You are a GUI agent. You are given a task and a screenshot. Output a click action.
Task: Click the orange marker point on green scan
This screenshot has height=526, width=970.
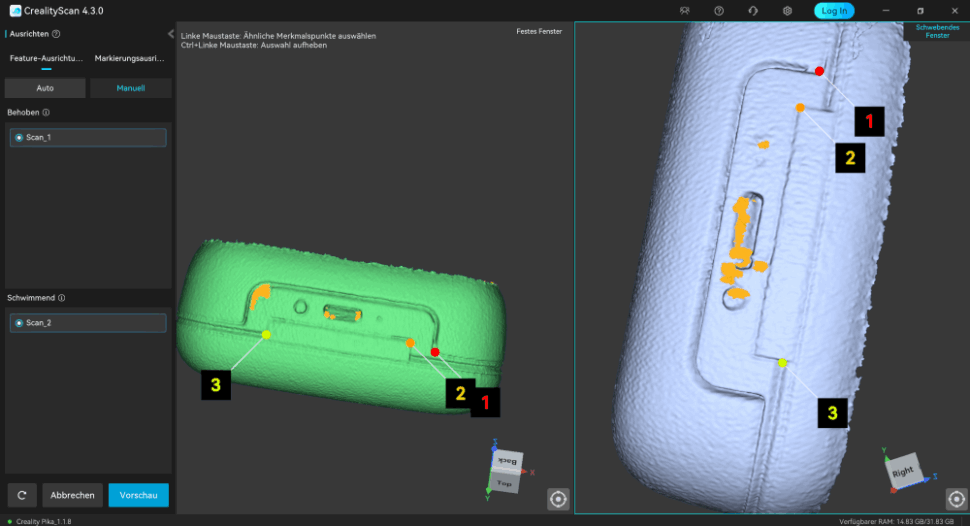point(410,343)
